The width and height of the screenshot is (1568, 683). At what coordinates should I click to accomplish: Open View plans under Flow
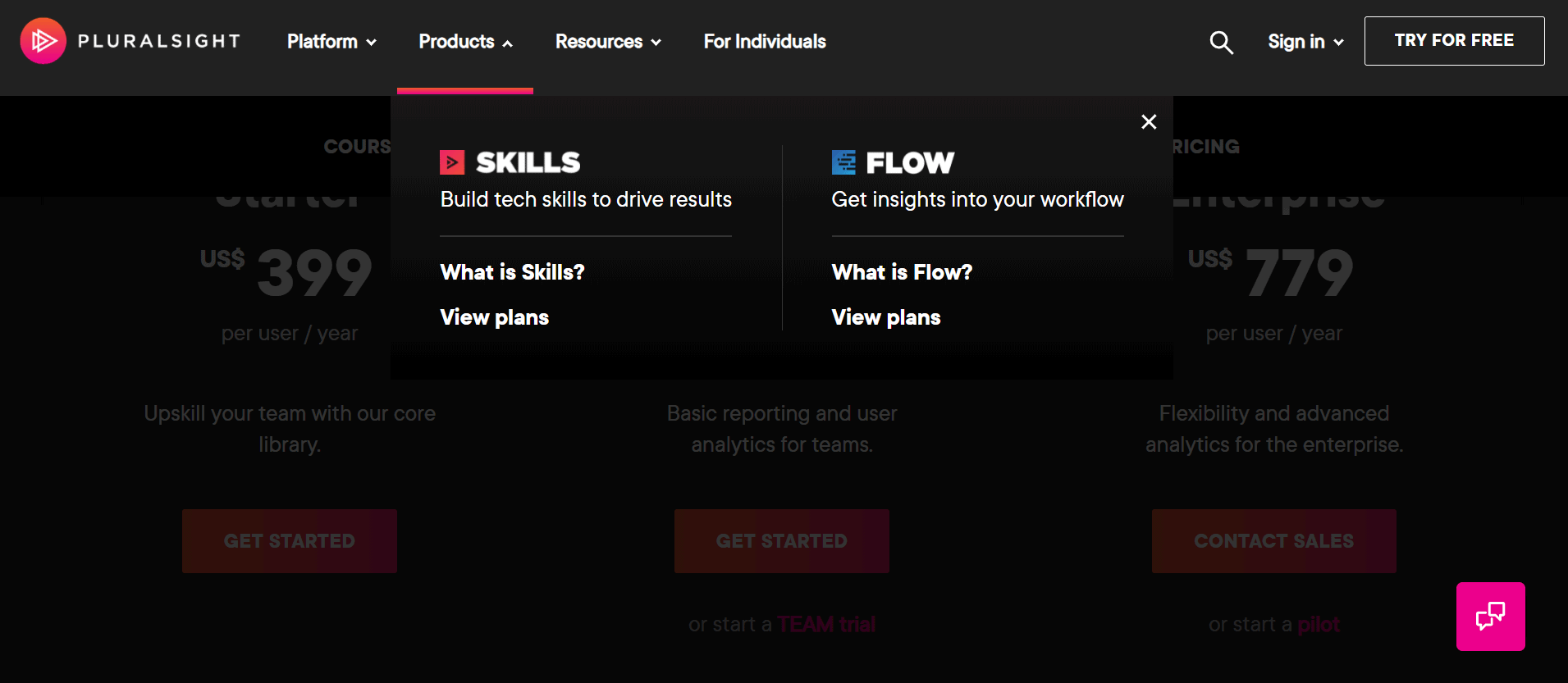pyautogui.click(x=885, y=317)
